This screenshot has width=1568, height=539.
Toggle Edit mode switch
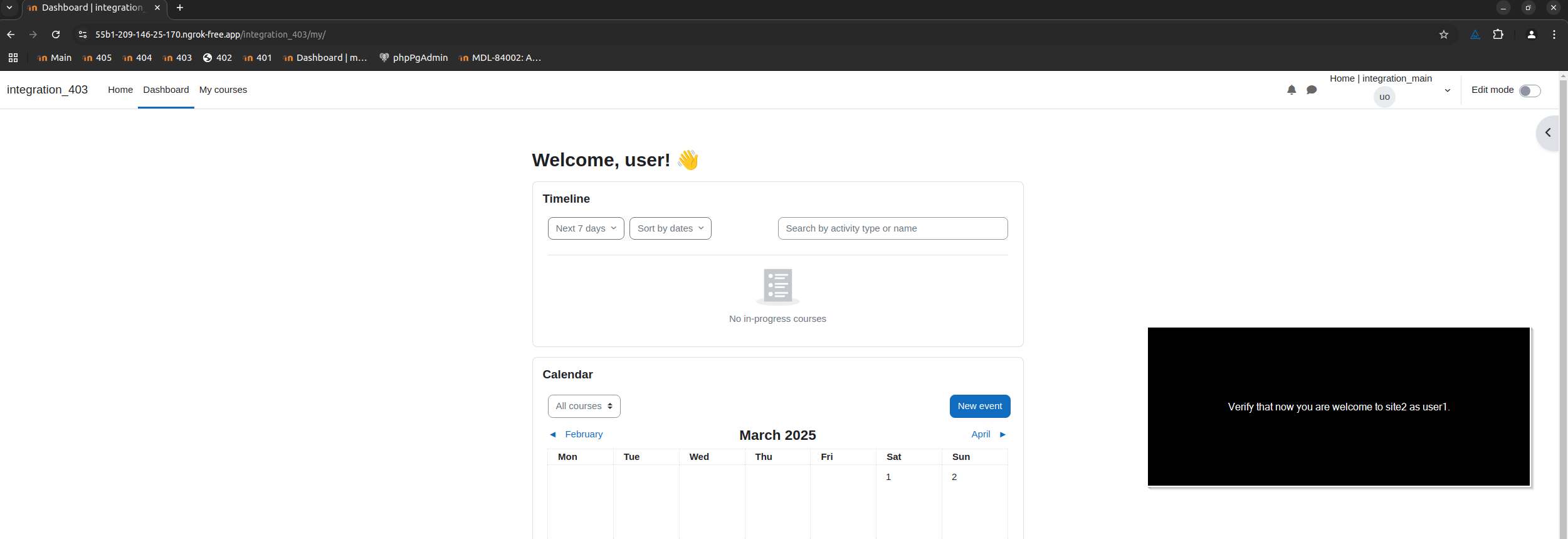click(x=1530, y=91)
